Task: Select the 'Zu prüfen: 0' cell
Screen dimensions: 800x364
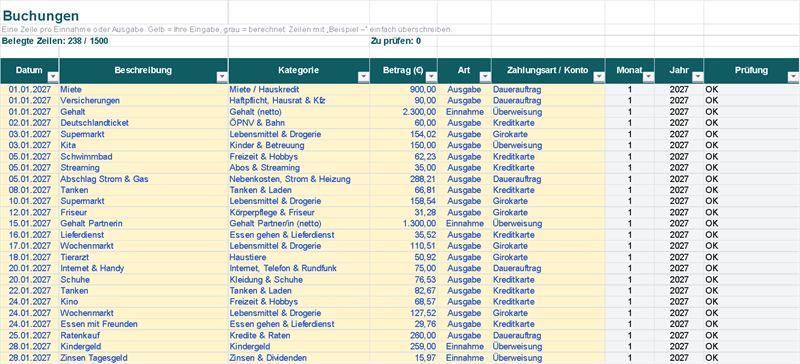Action: point(403,41)
